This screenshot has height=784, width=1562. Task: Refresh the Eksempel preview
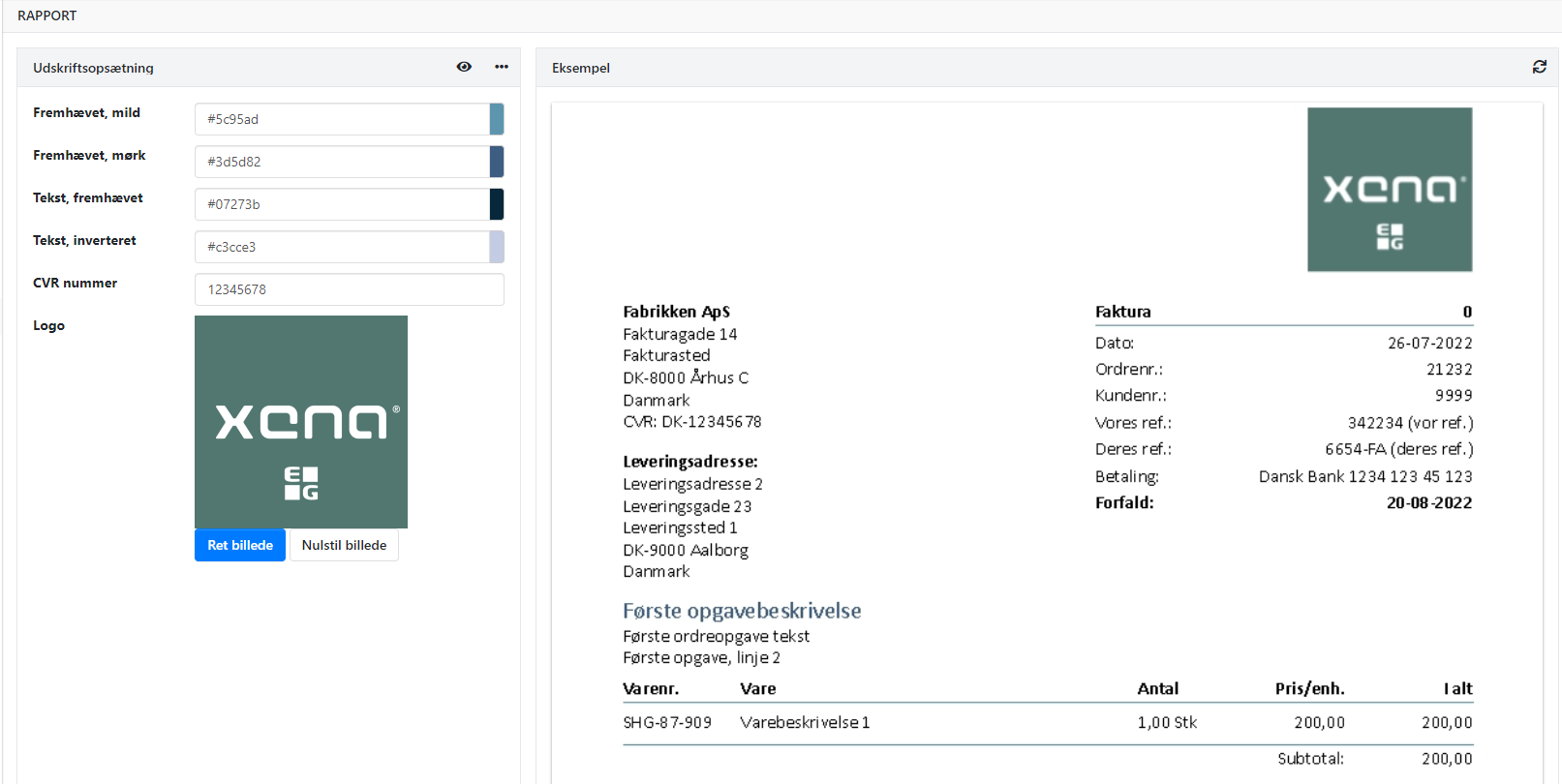point(1539,67)
